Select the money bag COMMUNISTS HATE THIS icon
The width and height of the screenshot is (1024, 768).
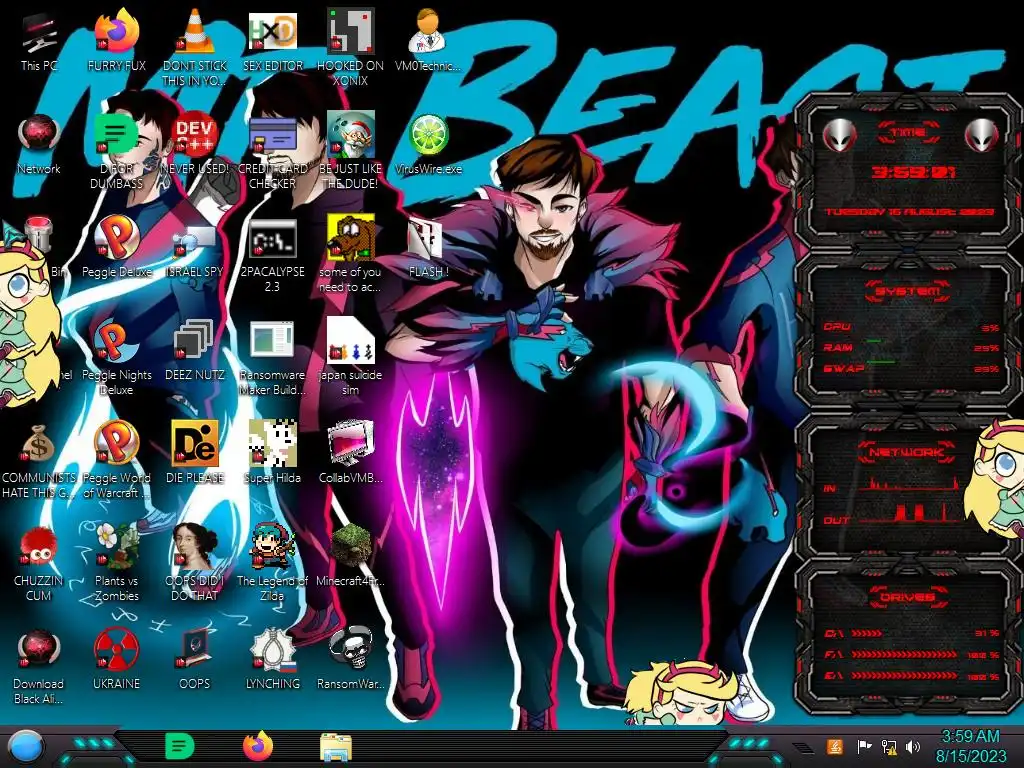point(39,460)
